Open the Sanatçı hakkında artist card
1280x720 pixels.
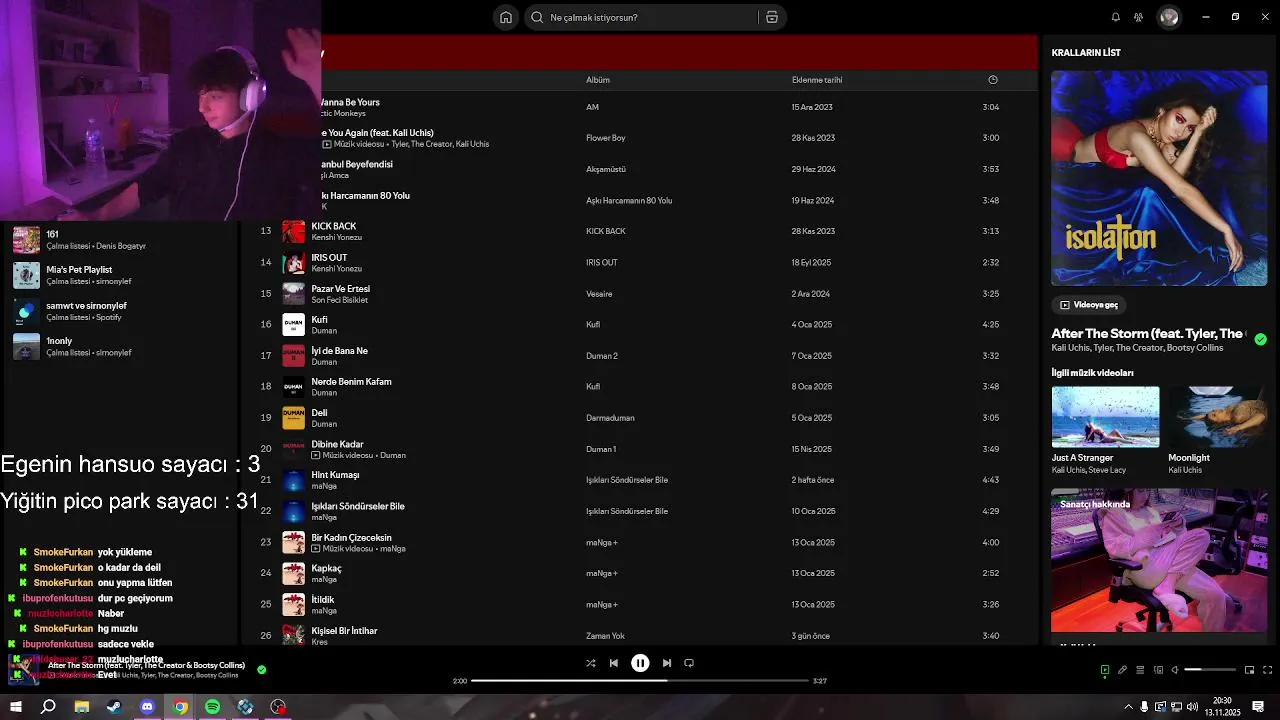coord(1159,560)
